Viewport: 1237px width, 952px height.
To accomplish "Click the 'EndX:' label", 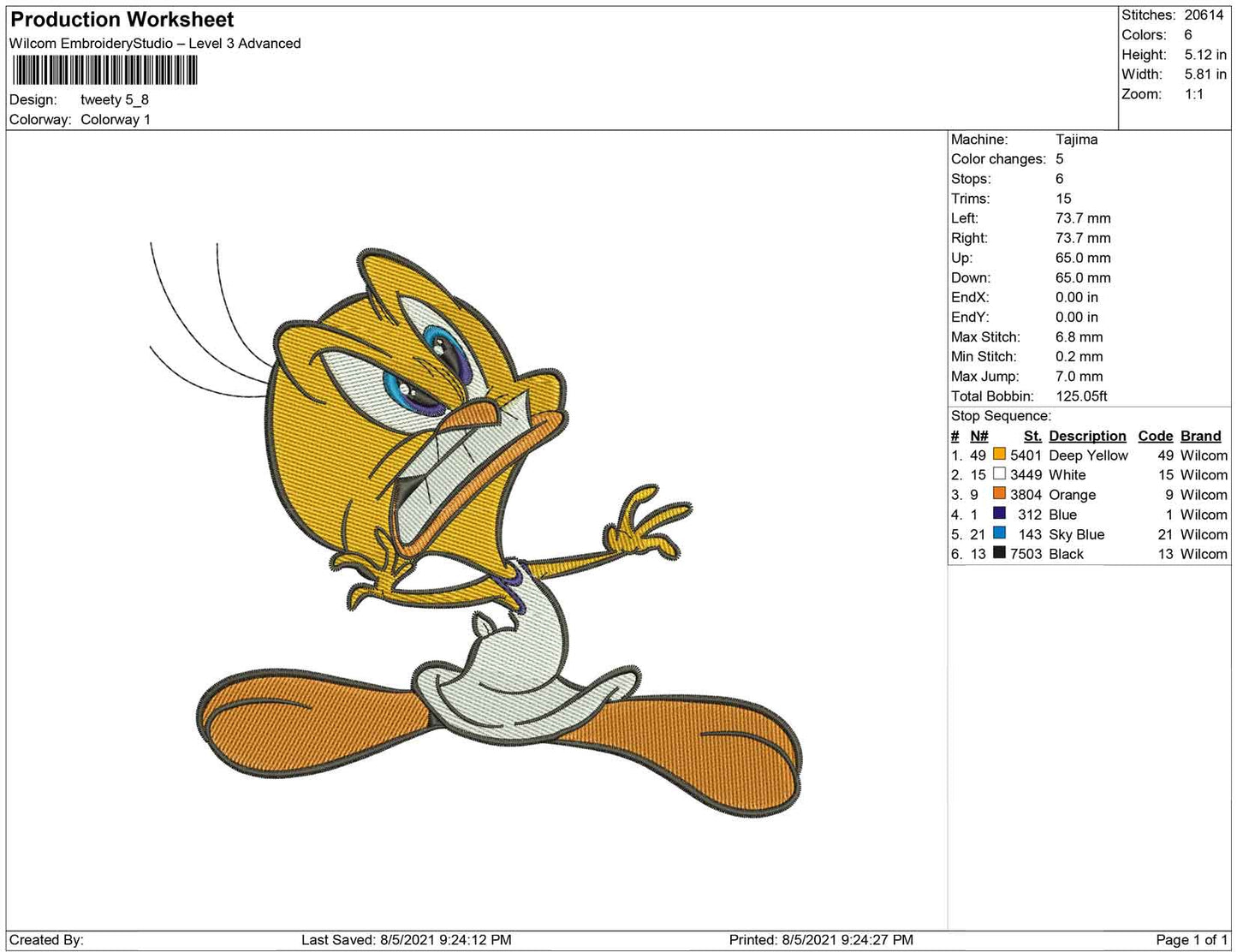I will tap(970, 297).
